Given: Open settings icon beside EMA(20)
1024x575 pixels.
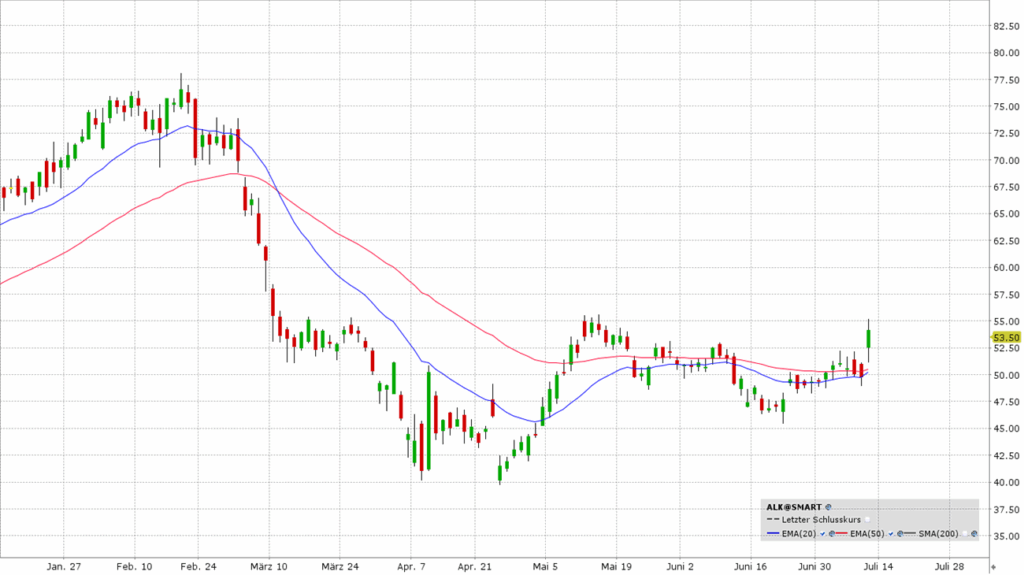Looking at the screenshot, I should tap(832, 534).
